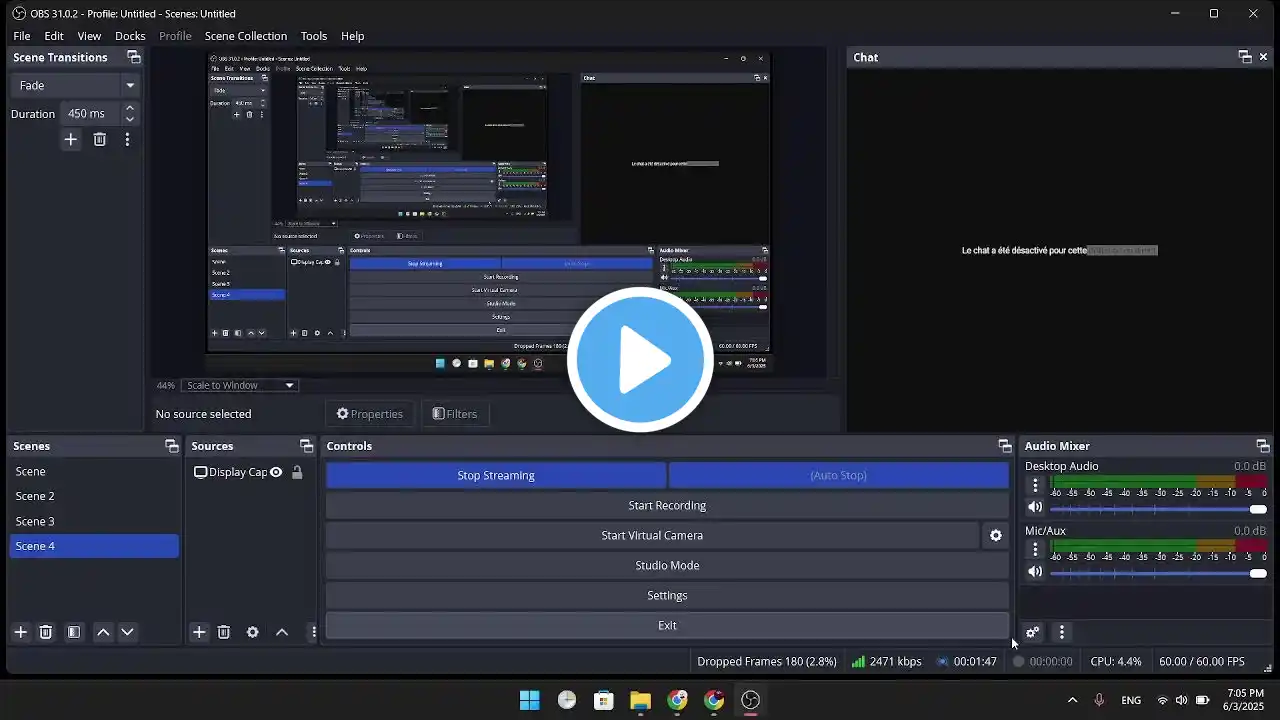Mute Mic/Aux speaker icon
The image size is (1280, 720).
pyautogui.click(x=1035, y=572)
